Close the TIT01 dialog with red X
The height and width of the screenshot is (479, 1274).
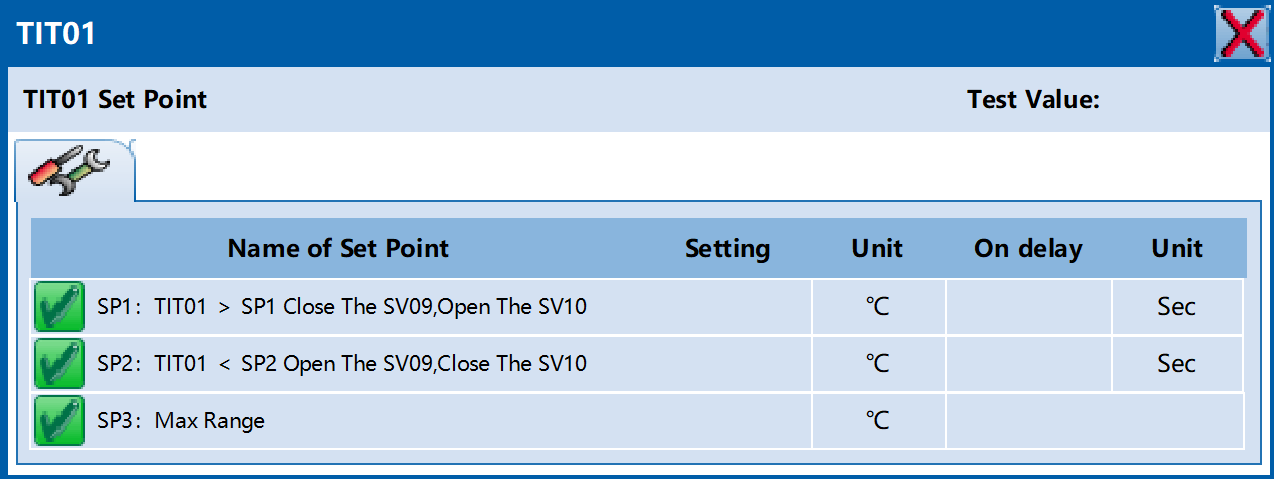point(1242,33)
